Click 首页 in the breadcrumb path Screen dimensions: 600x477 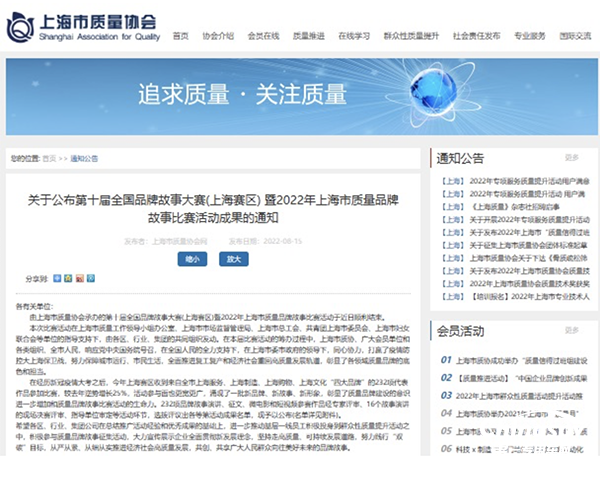(x=49, y=158)
